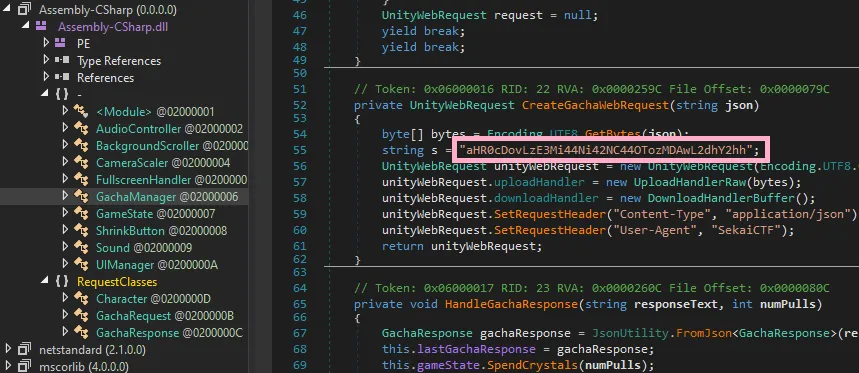Viewport: 859px width, 373px height.
Task: Click the RequestClasses namespace braces icon
Action: [x=62, y=282]
